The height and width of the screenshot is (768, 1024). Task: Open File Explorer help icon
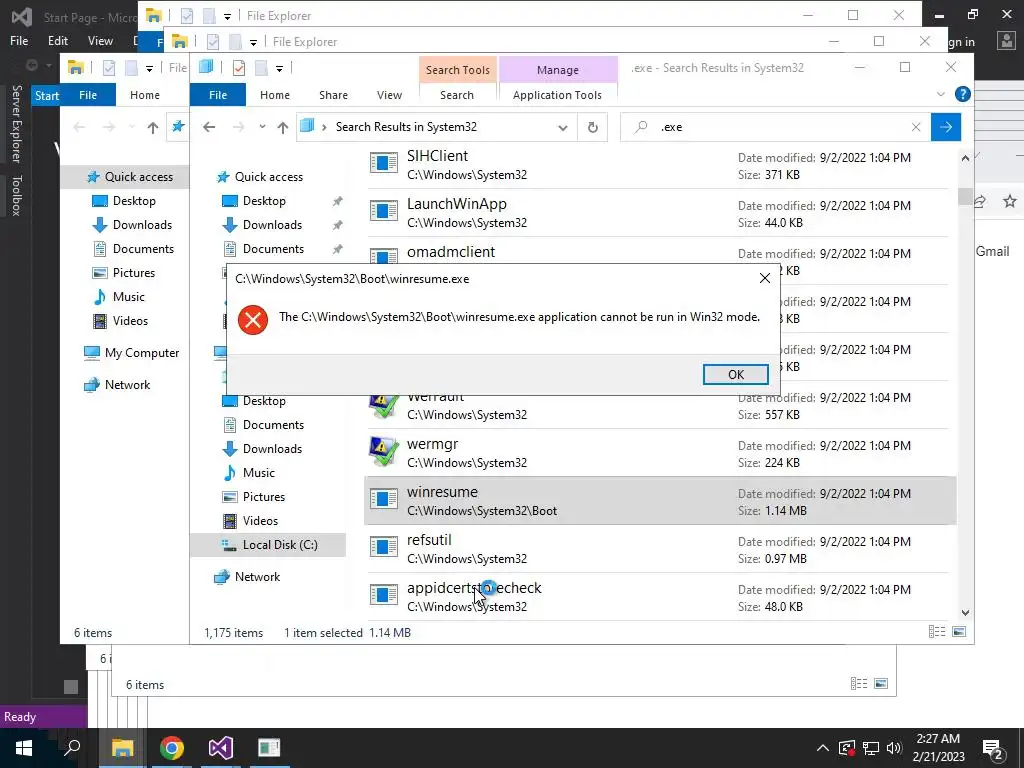[962, 94]
